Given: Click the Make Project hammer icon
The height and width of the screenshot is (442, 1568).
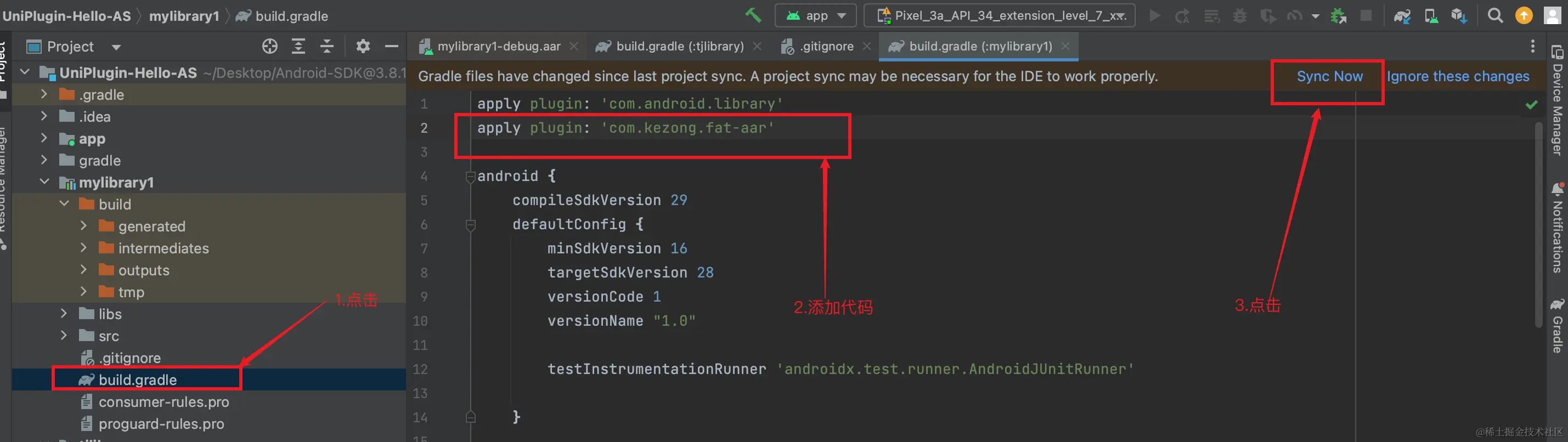Looking at the screenshot, I should click(x=753, y=15).
